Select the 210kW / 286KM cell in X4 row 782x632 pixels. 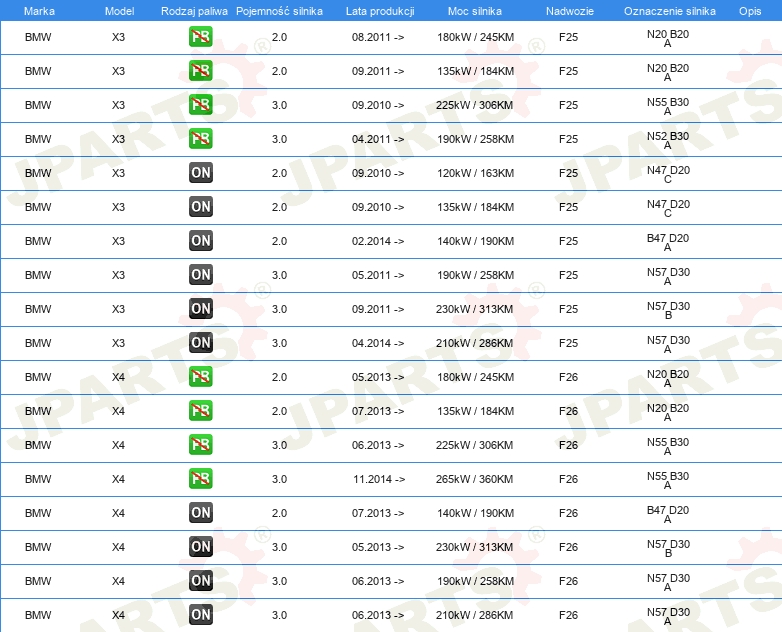point(474,615)
